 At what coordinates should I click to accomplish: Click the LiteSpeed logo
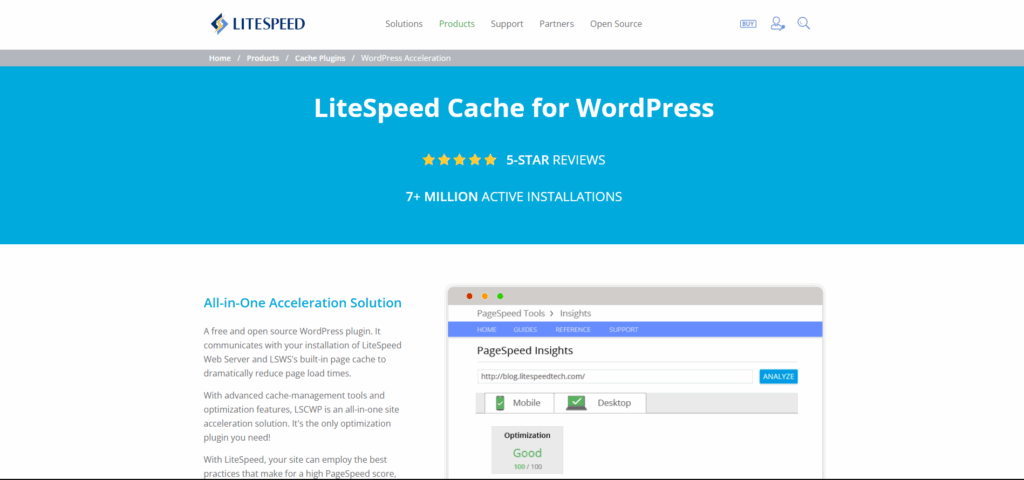pos(257,24)
